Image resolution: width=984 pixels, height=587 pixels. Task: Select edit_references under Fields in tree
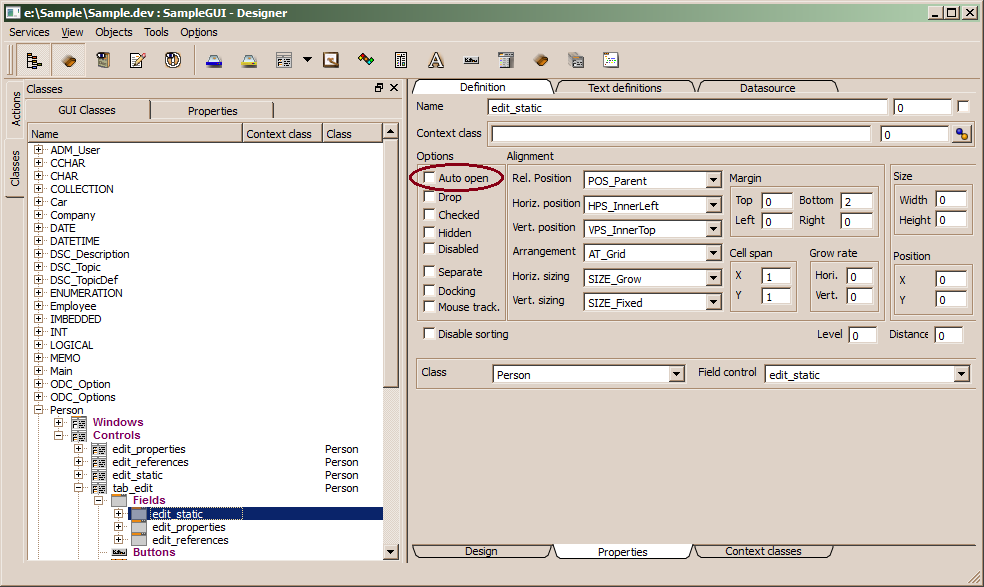[x=190, y=540]
